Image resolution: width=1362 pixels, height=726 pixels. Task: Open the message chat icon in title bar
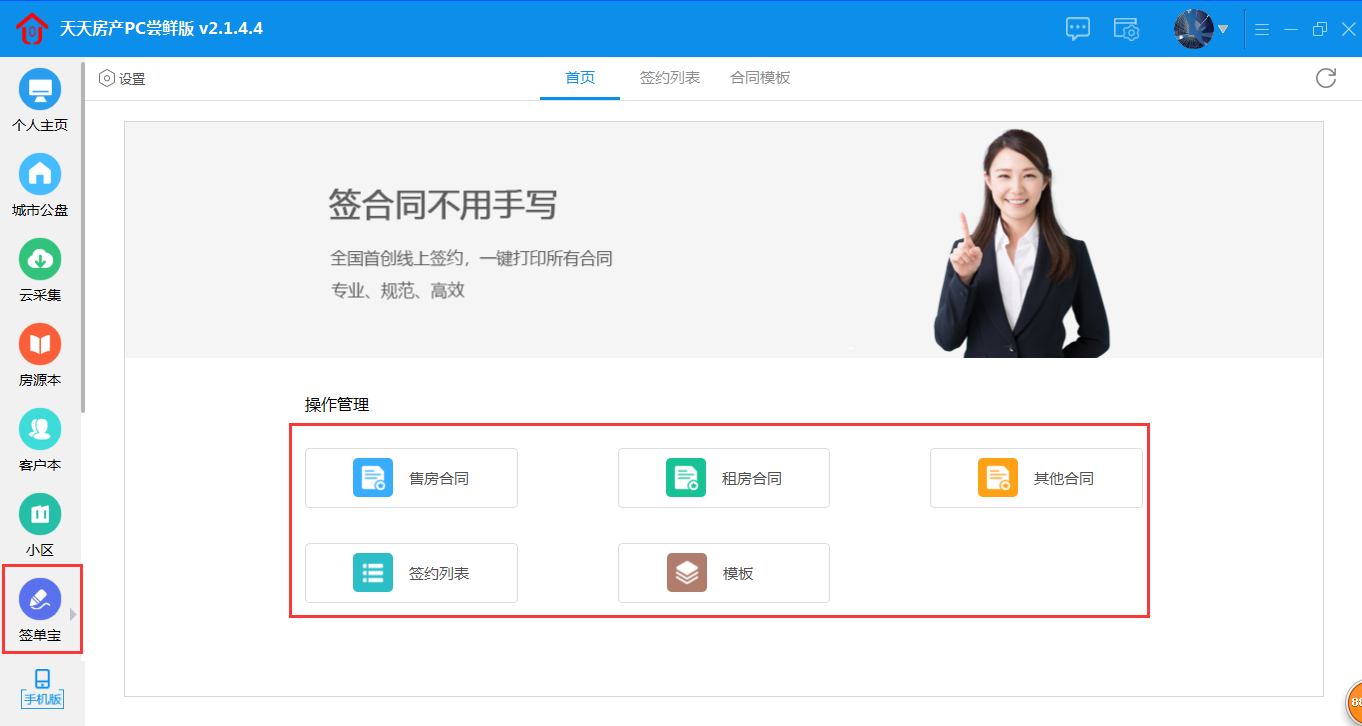[x=1078, y=29]
